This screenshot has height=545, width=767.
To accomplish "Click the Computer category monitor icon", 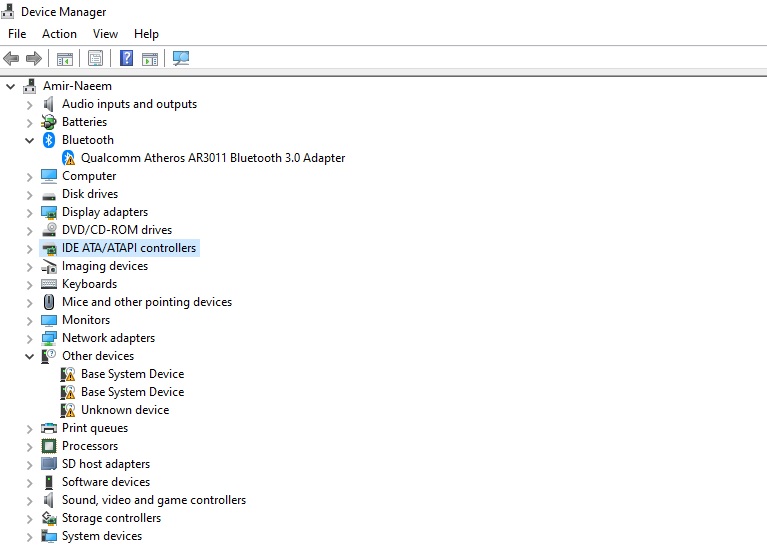I will click(49, 176).
